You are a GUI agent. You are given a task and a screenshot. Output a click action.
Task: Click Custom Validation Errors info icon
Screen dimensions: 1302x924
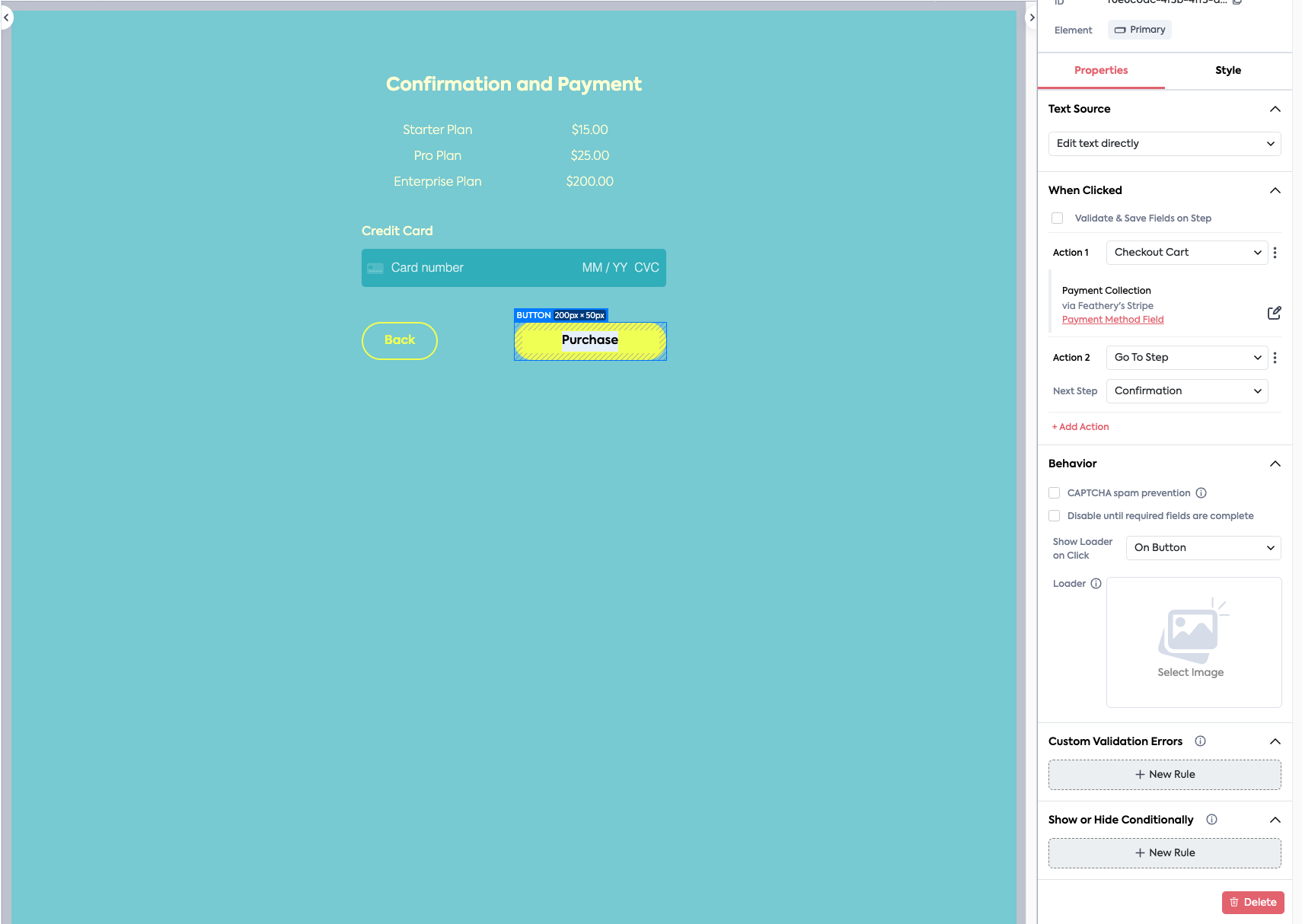click(x=1200, y=741)
